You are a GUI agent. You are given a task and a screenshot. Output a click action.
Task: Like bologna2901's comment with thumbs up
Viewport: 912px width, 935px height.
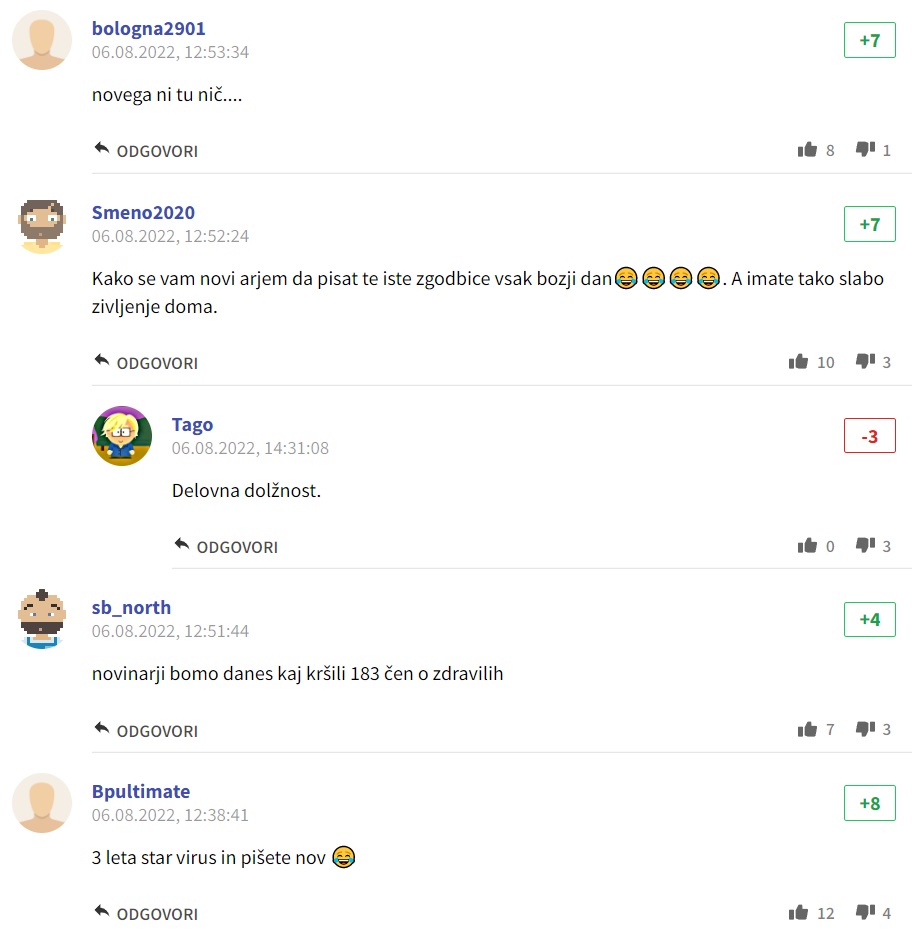click(807, 149)
